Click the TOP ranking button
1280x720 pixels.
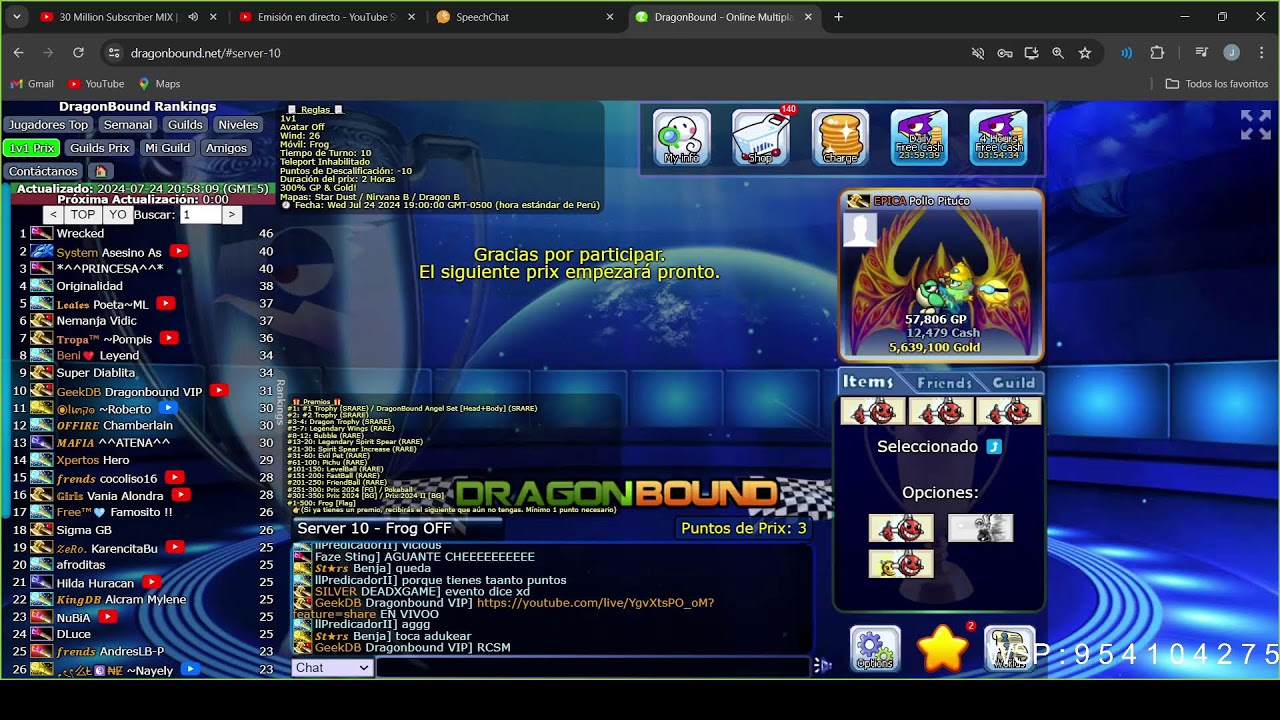[83, 215]
